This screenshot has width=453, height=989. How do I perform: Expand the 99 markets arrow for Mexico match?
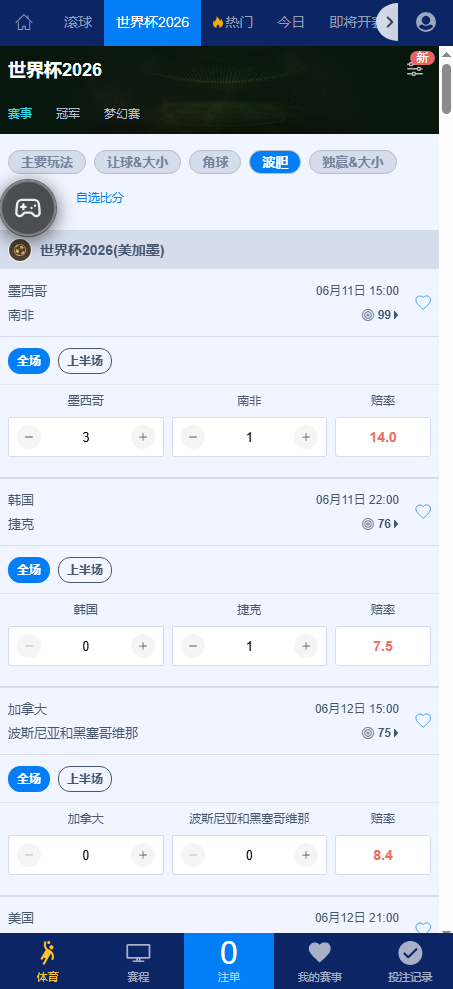(396, 315)
